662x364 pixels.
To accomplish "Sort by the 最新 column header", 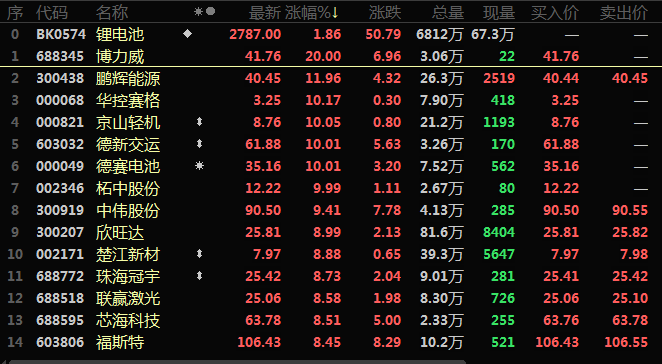I will [265, 13].
